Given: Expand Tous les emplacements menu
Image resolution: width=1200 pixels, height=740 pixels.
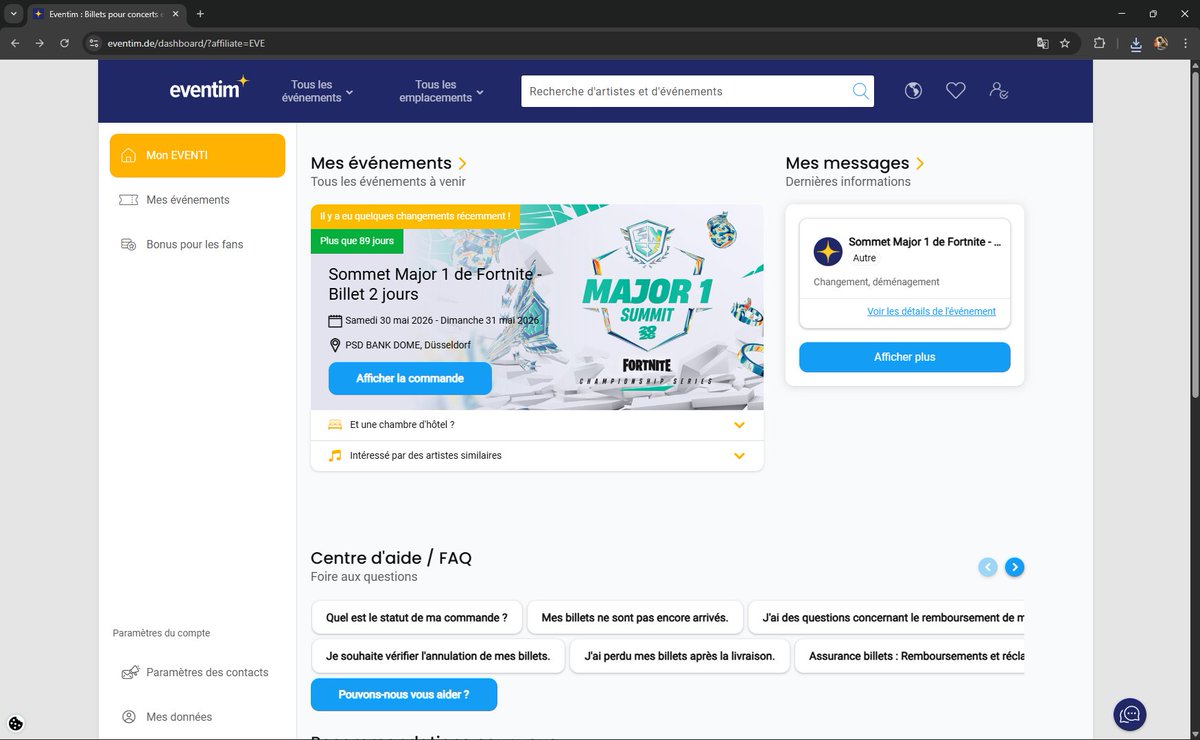Looking at the screenshot, I should click(x=441, y=91).
